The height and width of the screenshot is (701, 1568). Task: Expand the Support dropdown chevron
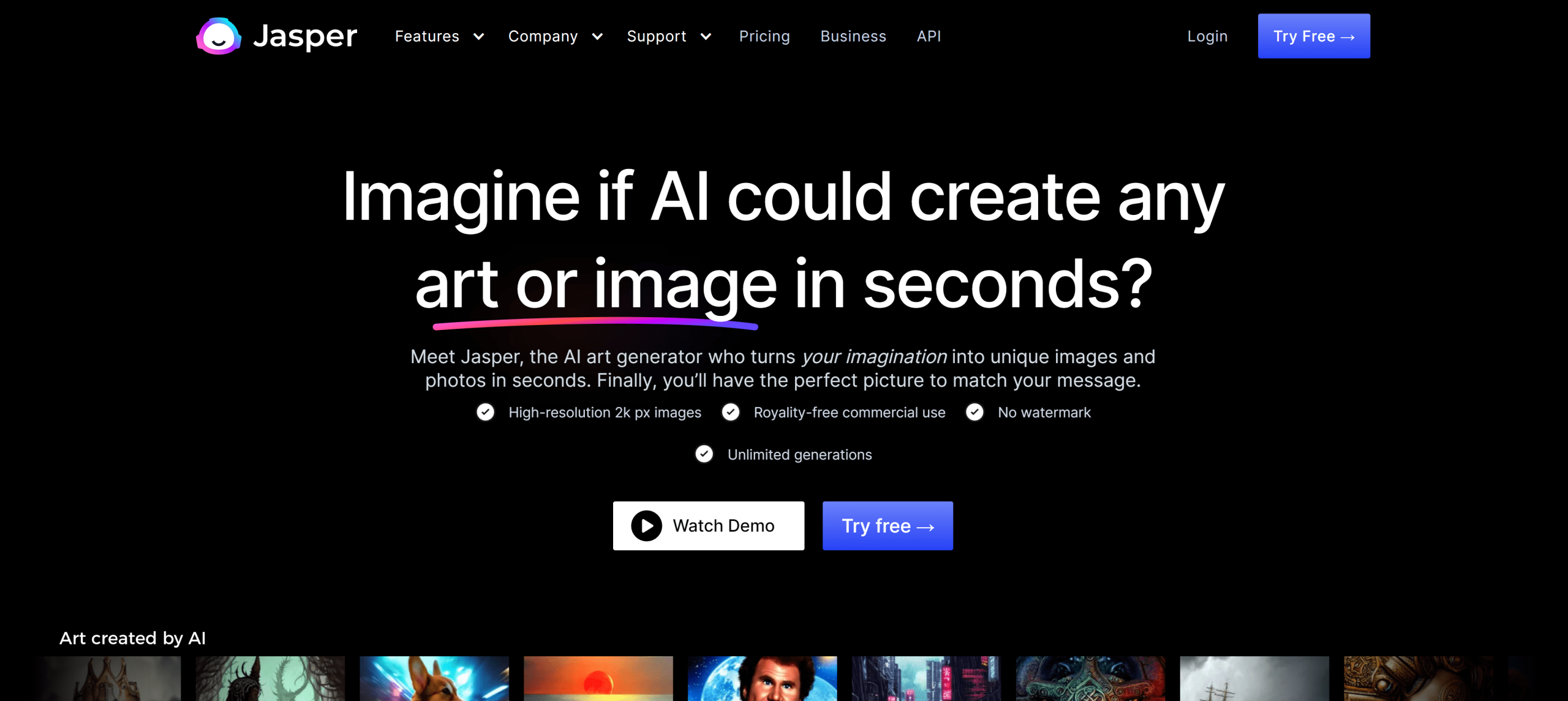[x=706, y=37]
